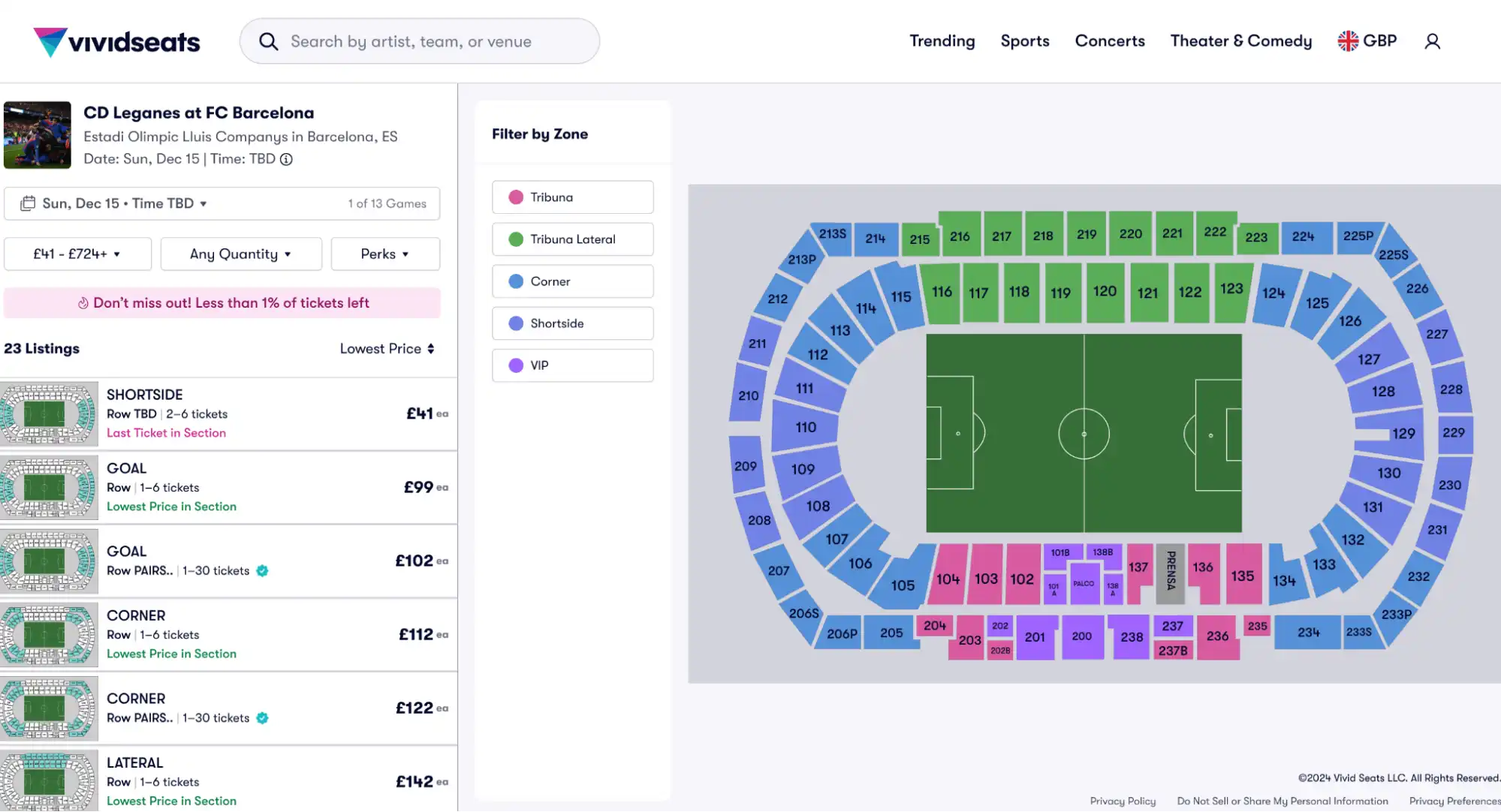
Task: Expand the Perks dropdown
Action: click(385, 254)
